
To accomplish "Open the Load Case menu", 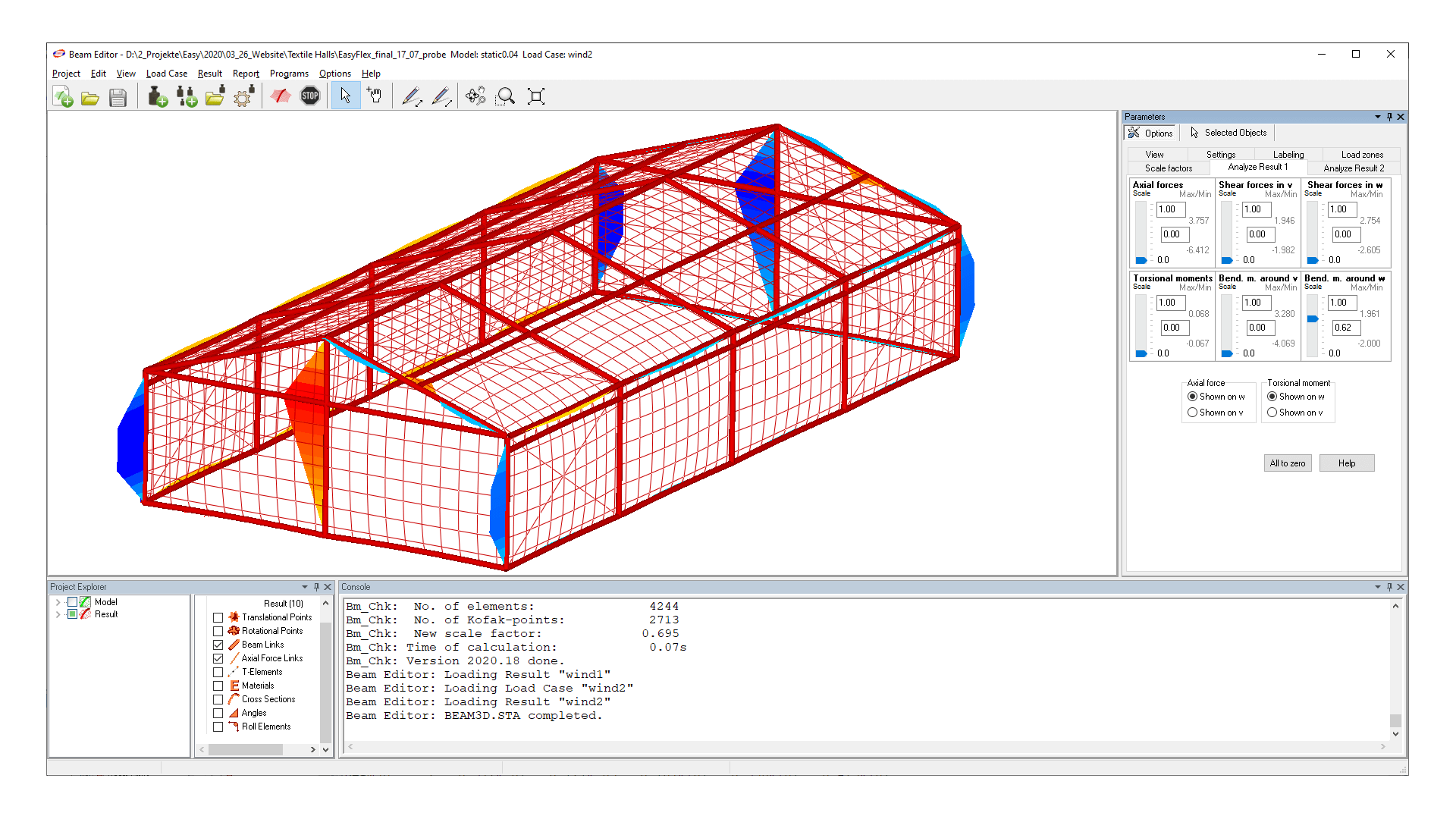I will (x=166, y=74).
